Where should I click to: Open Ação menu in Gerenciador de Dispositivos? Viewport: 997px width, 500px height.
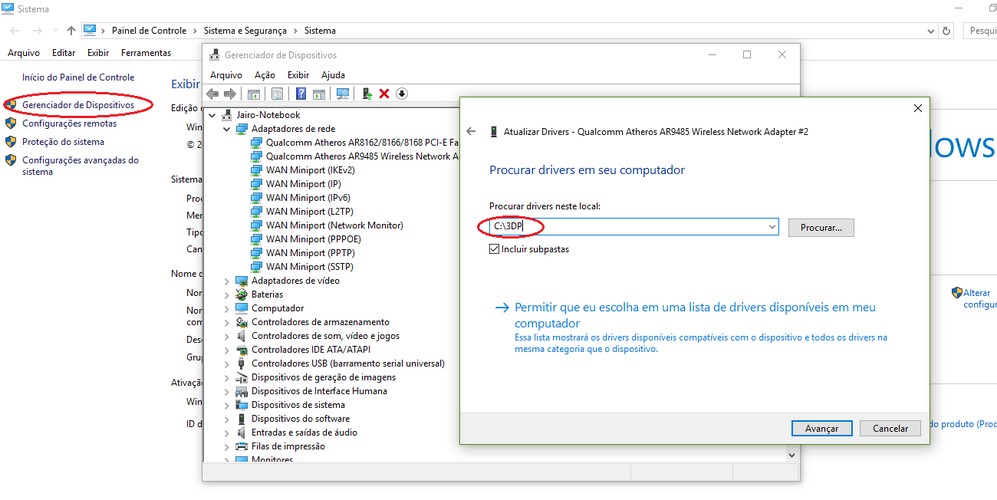click(265, 74)
